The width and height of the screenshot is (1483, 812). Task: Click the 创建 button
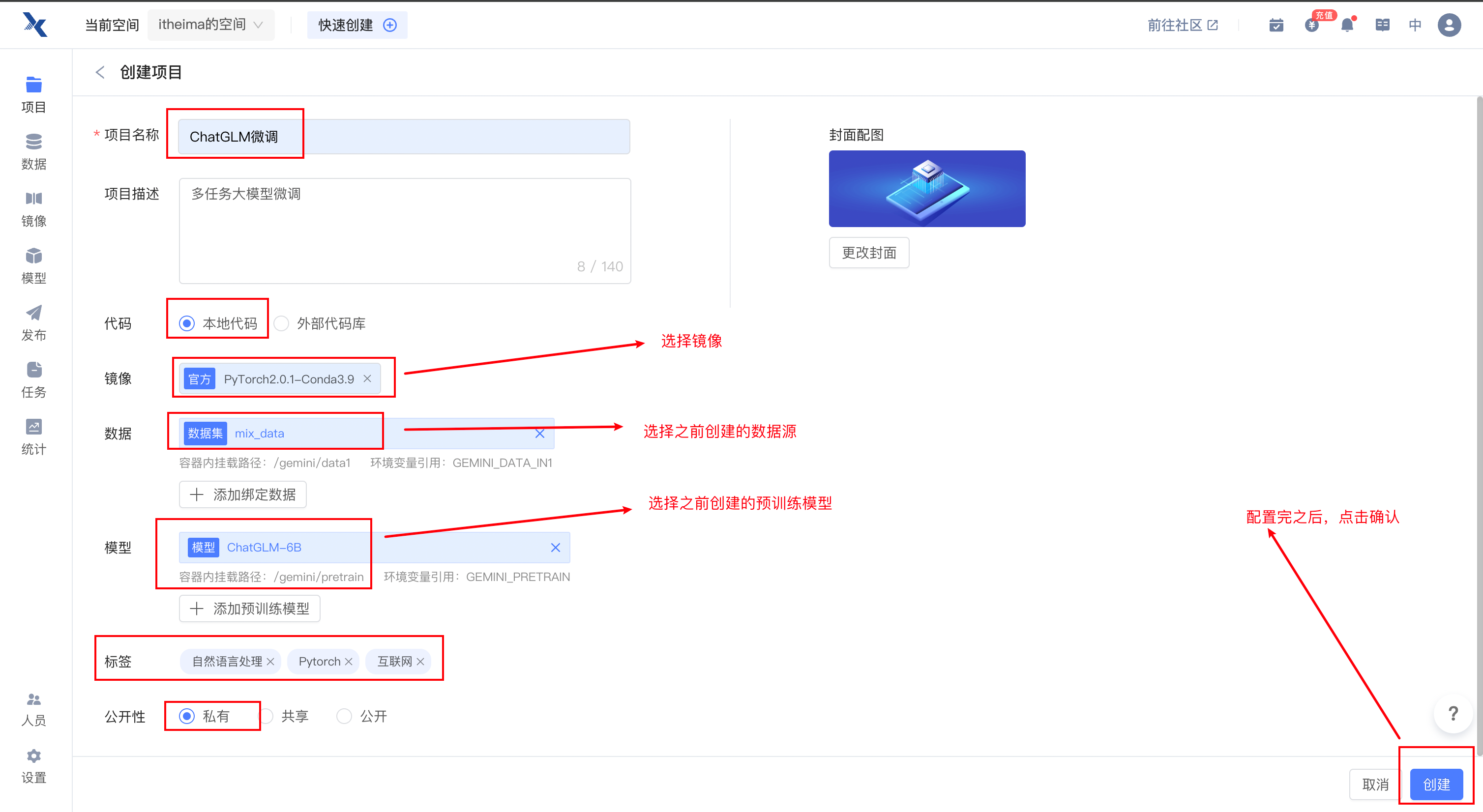tap(1436, 784)
